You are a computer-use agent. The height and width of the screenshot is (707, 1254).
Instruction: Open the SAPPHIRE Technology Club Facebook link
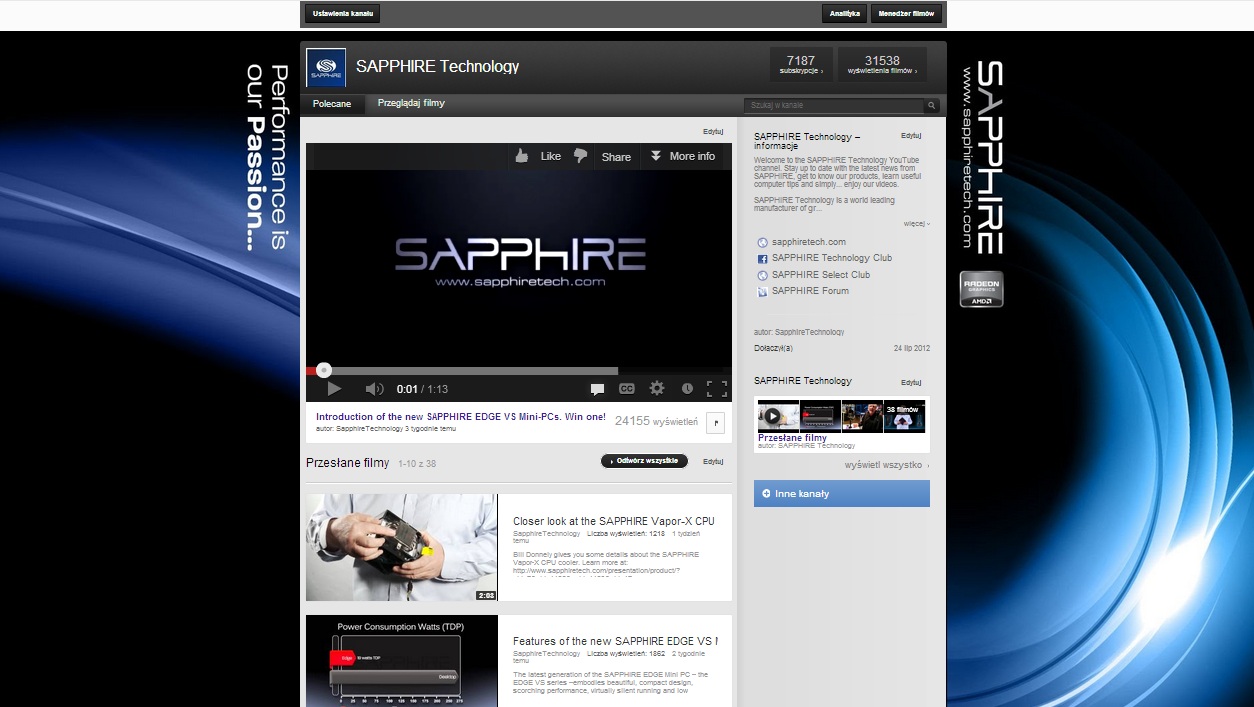click(831, 258)
